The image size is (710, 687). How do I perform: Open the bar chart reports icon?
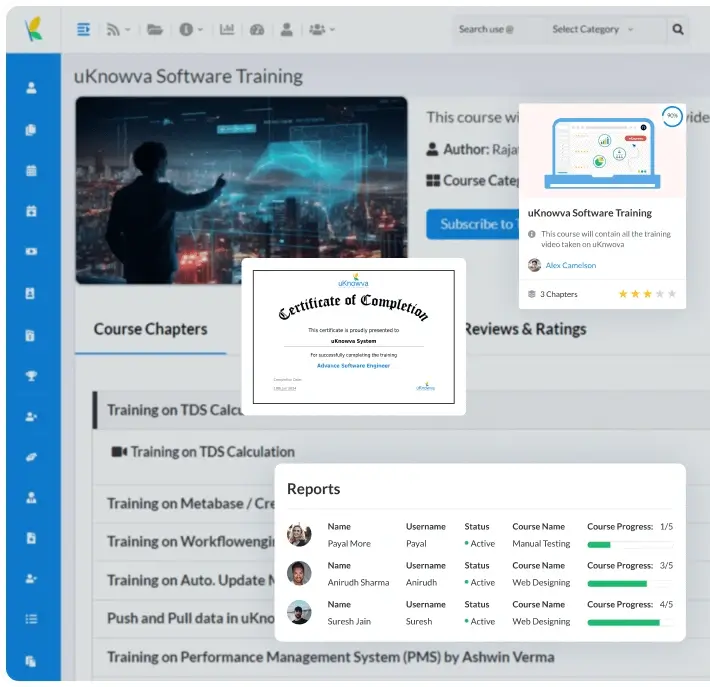pyautogui.click(x=227, y=29)
